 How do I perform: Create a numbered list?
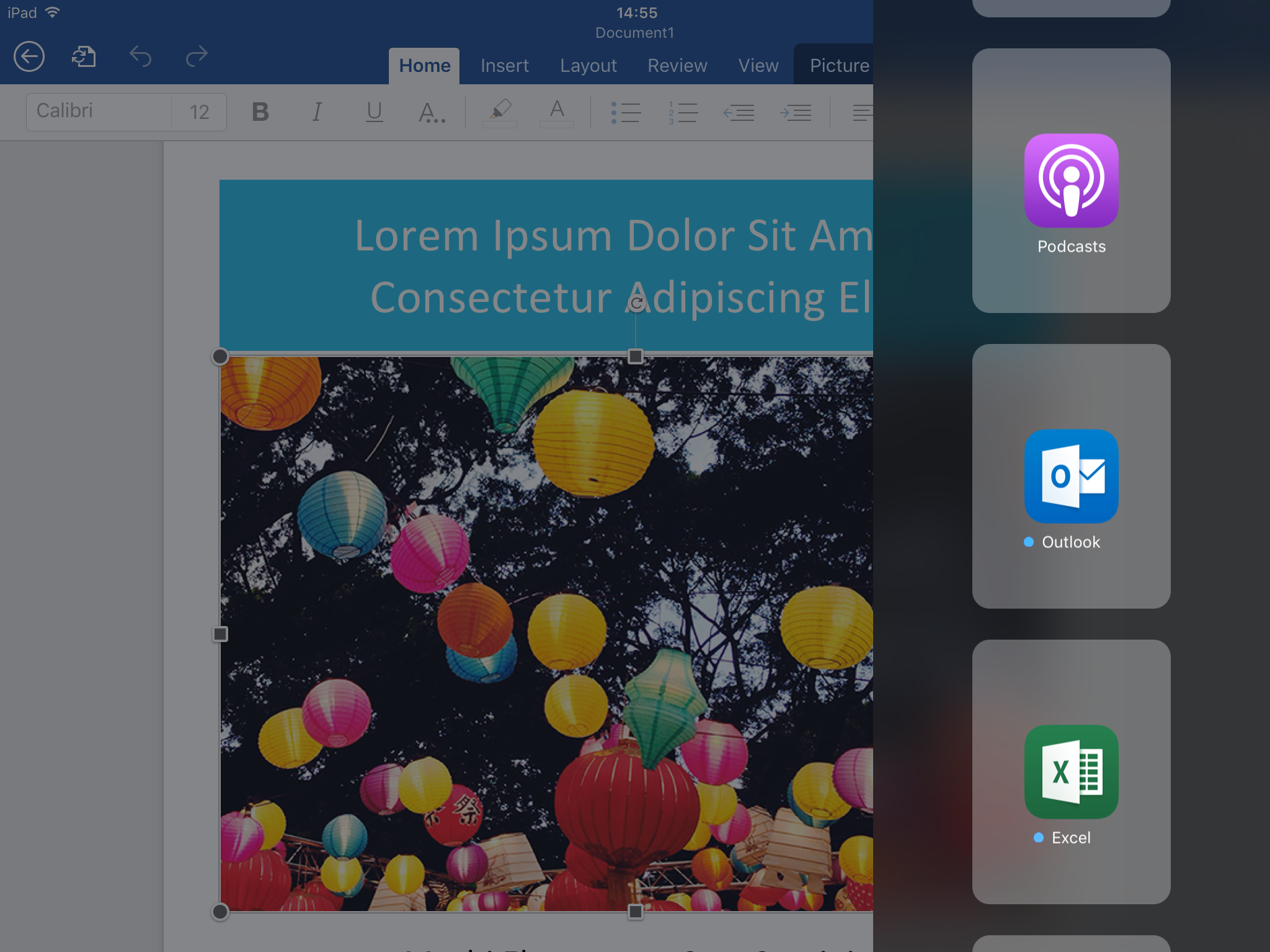[683, 112]
